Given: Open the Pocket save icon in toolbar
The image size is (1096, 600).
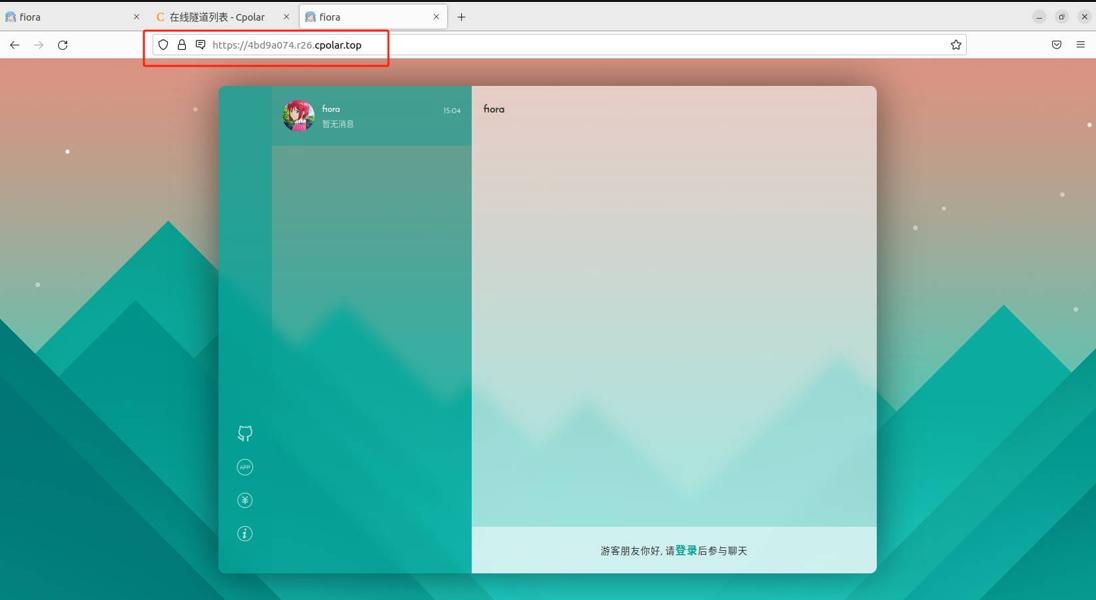Looking at the screenshot, I should click(1056, 45).
